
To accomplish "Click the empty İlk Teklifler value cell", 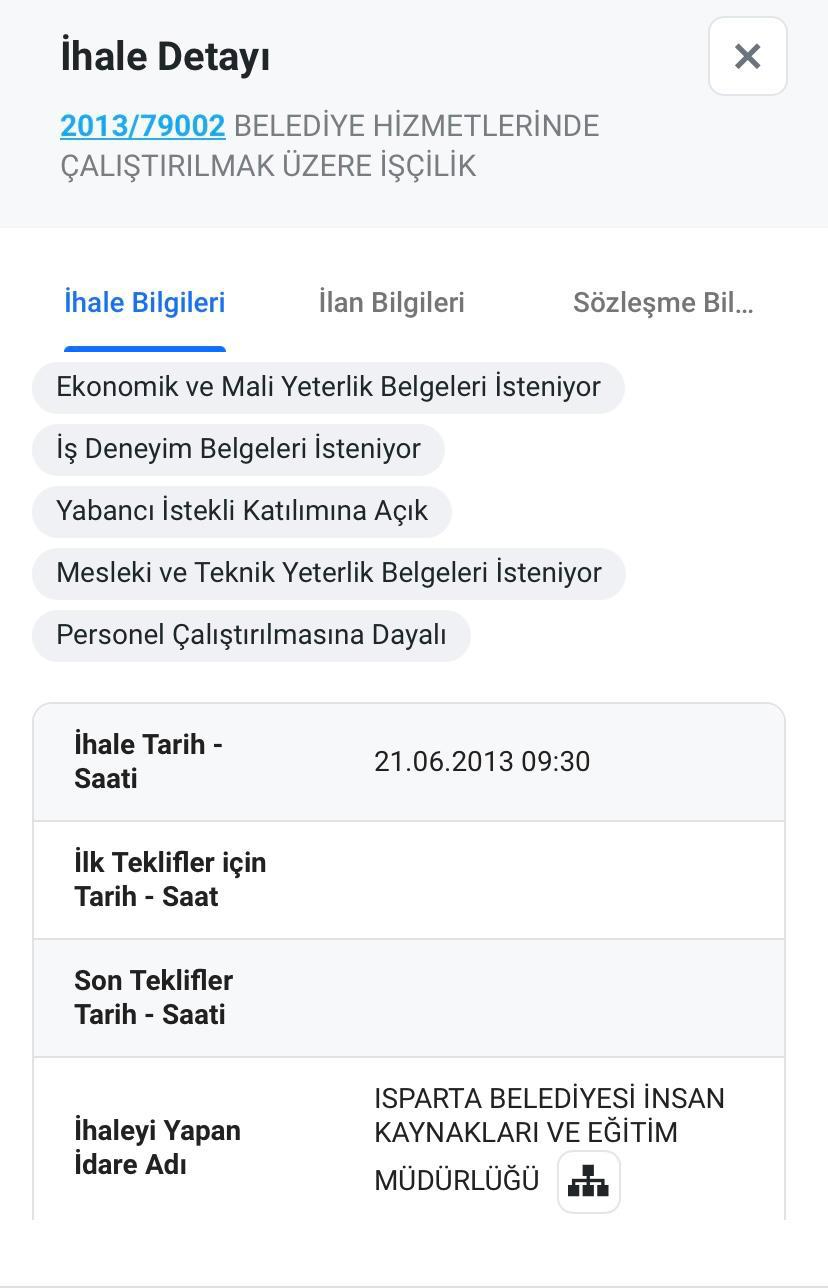I will tap(565, 880).
